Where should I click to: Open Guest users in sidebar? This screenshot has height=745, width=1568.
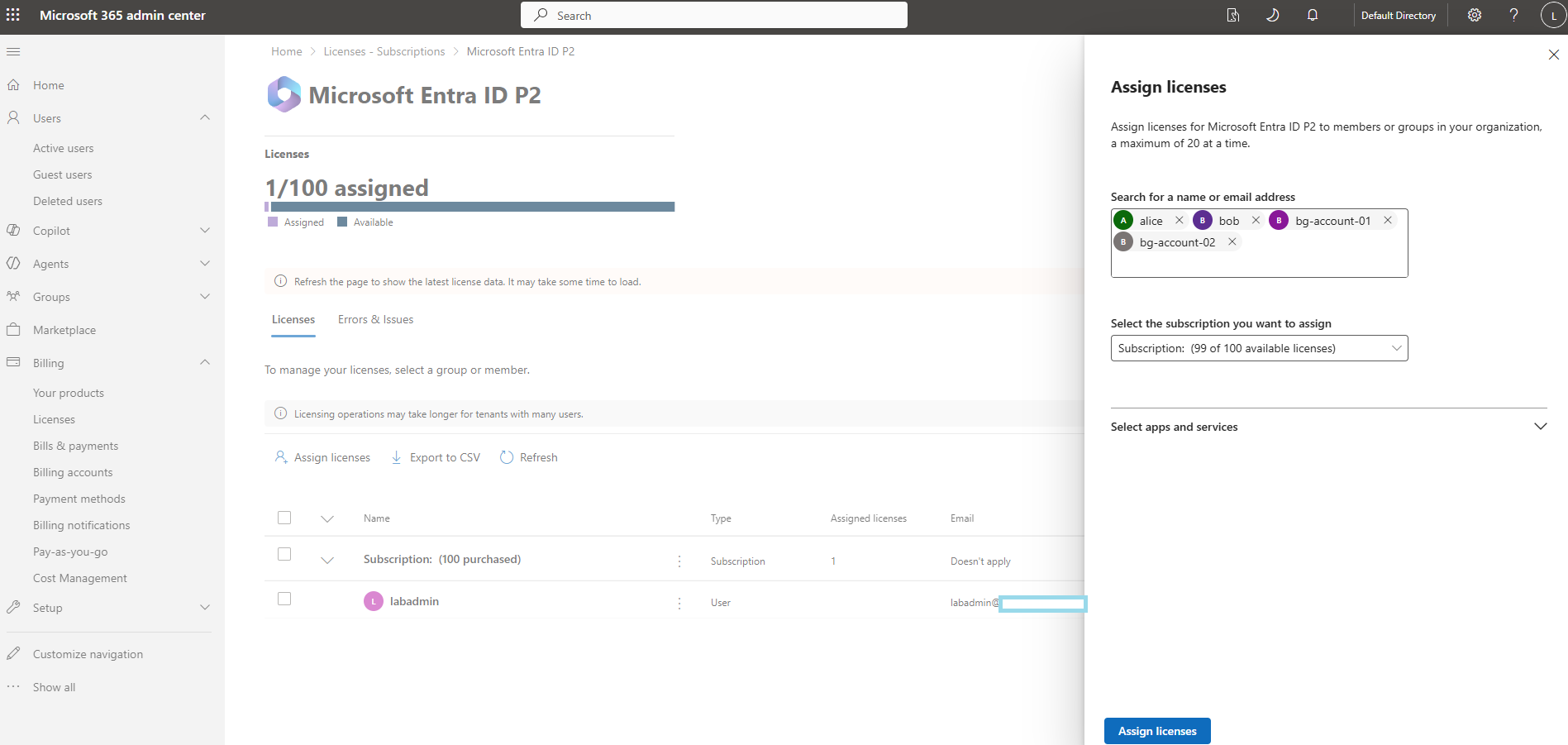pyautogui.click(x=62, y=174)
